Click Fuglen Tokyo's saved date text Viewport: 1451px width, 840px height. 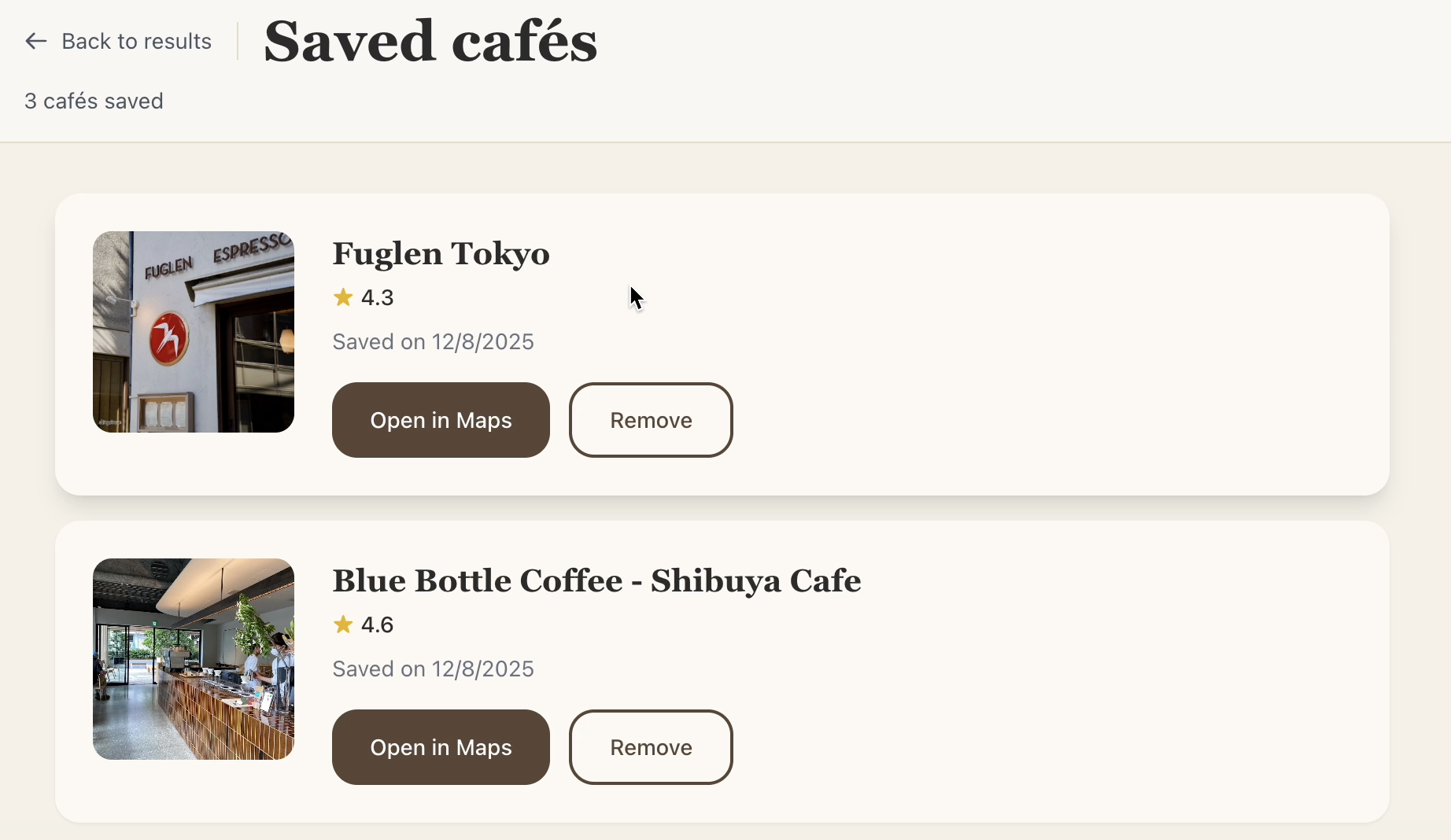(432, 341)
